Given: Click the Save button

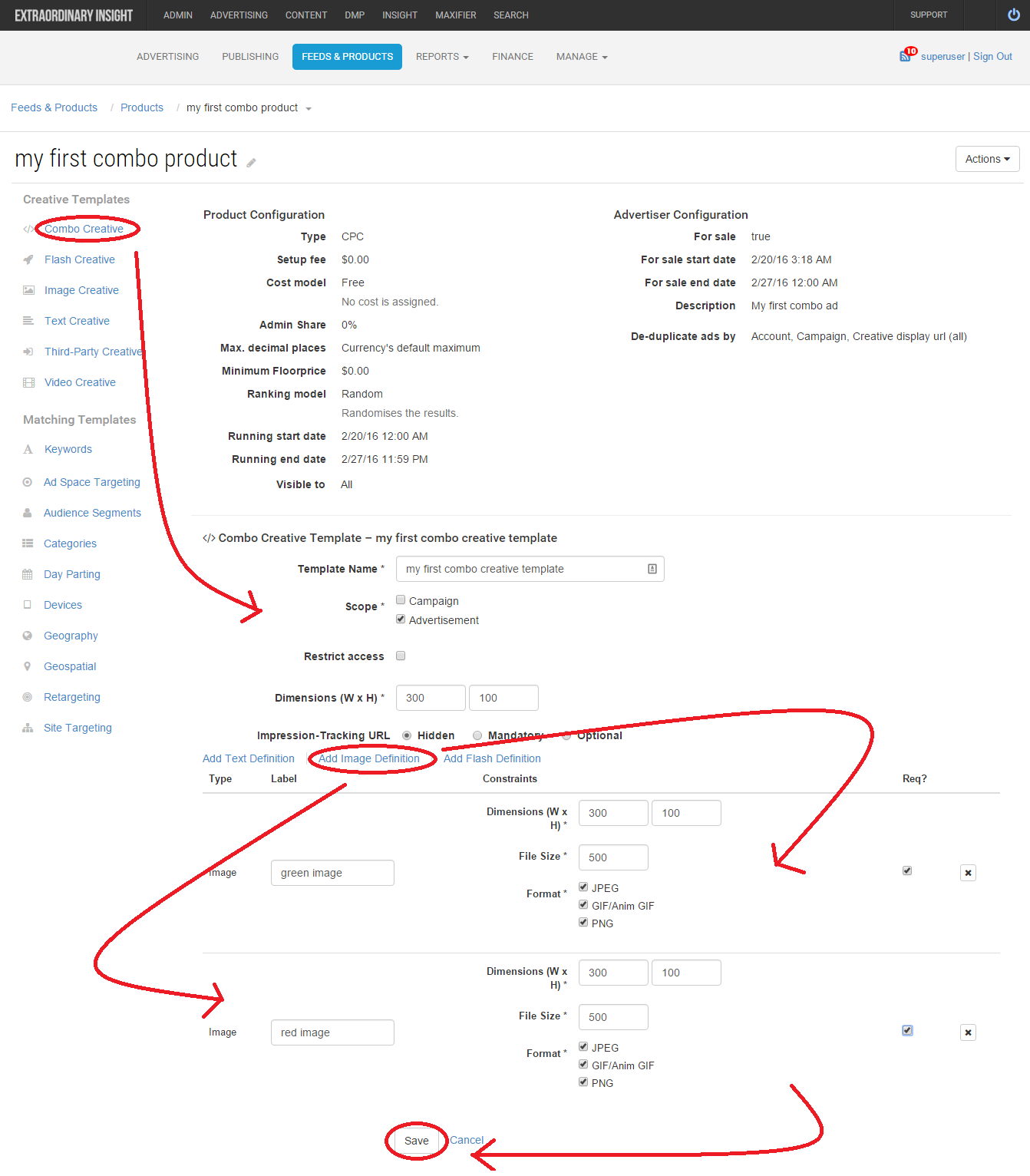Looking at the screenshot, I should [417, 1141].
